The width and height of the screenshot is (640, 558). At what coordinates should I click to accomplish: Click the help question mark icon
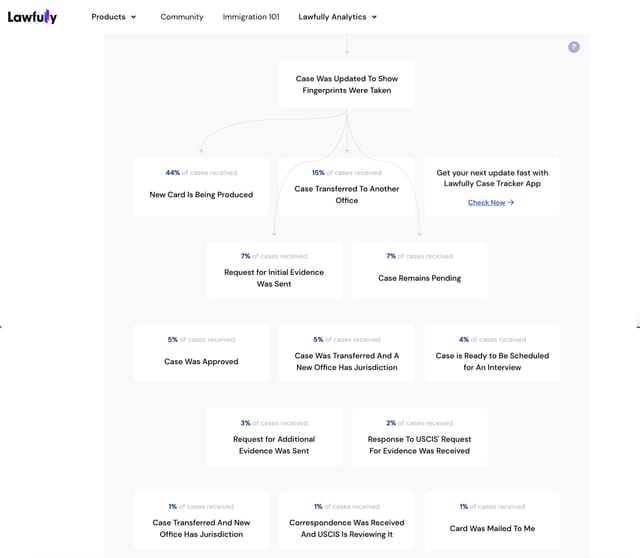pos(573,47)
